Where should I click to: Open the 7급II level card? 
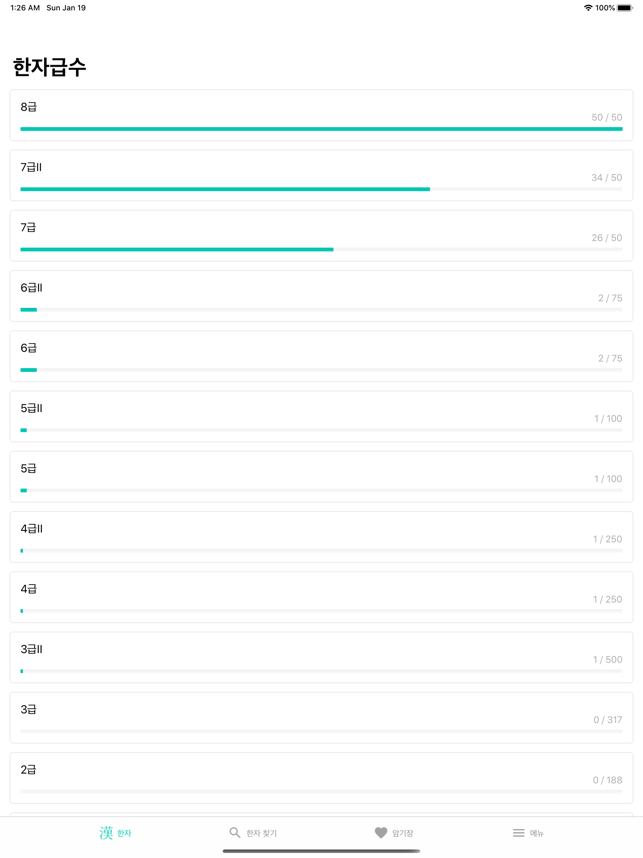click(321, 176)
